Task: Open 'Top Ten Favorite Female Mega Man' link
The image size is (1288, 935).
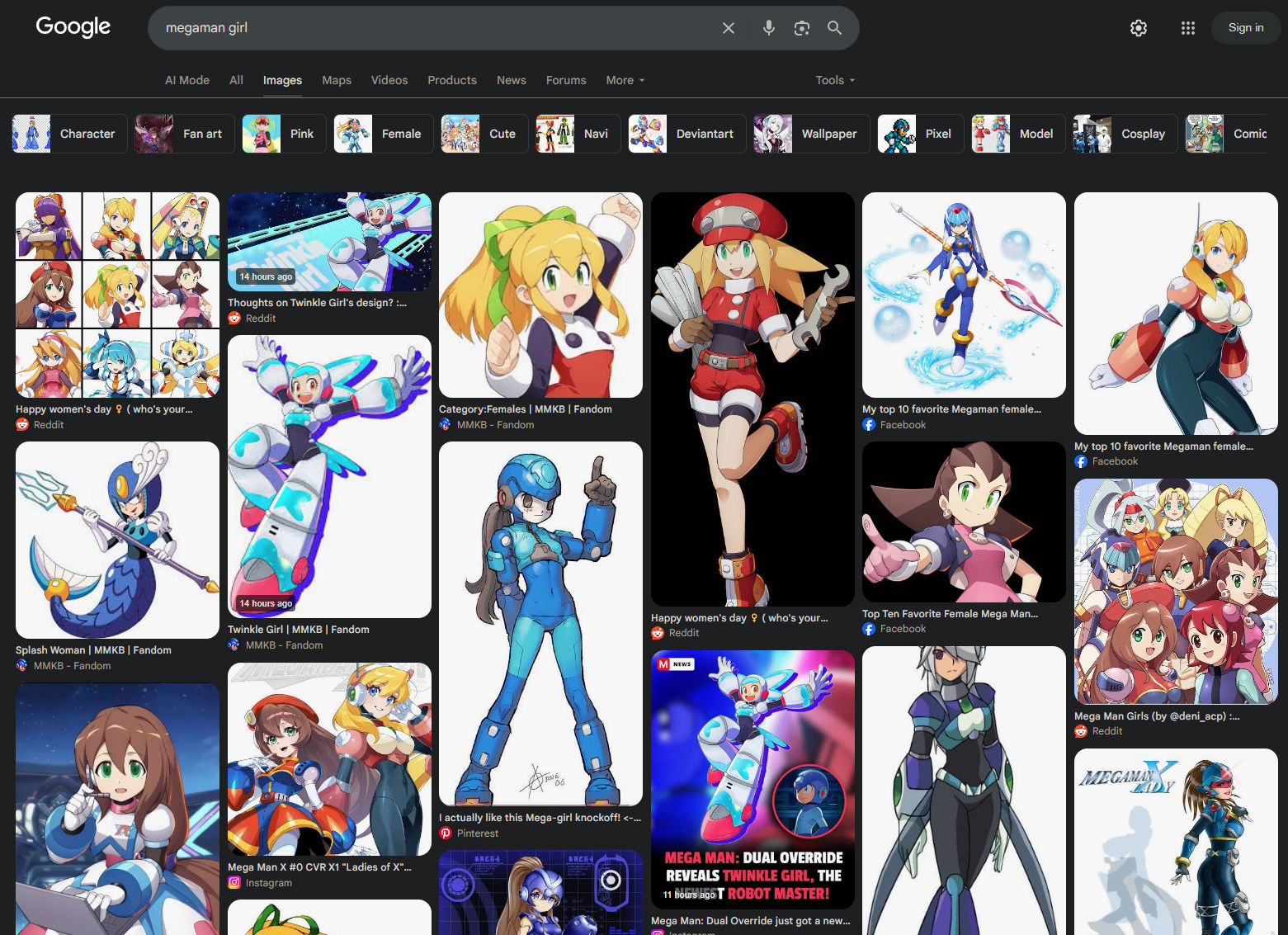Action: (x=950, y=614)
